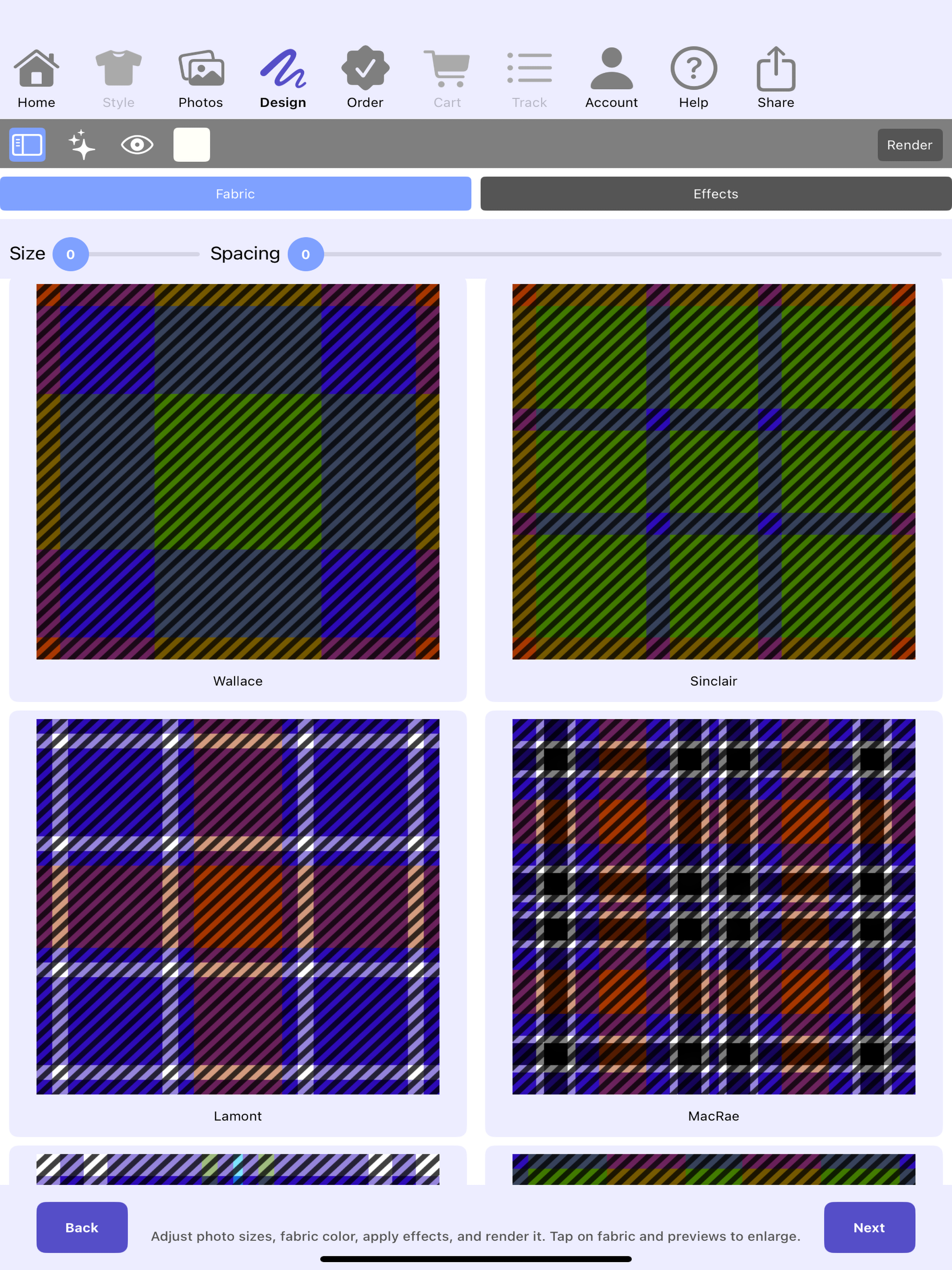This screenshot has width=952, height=1270.
Task: Open the Help page
Action: pyautogui.click(x=694, y=78)
